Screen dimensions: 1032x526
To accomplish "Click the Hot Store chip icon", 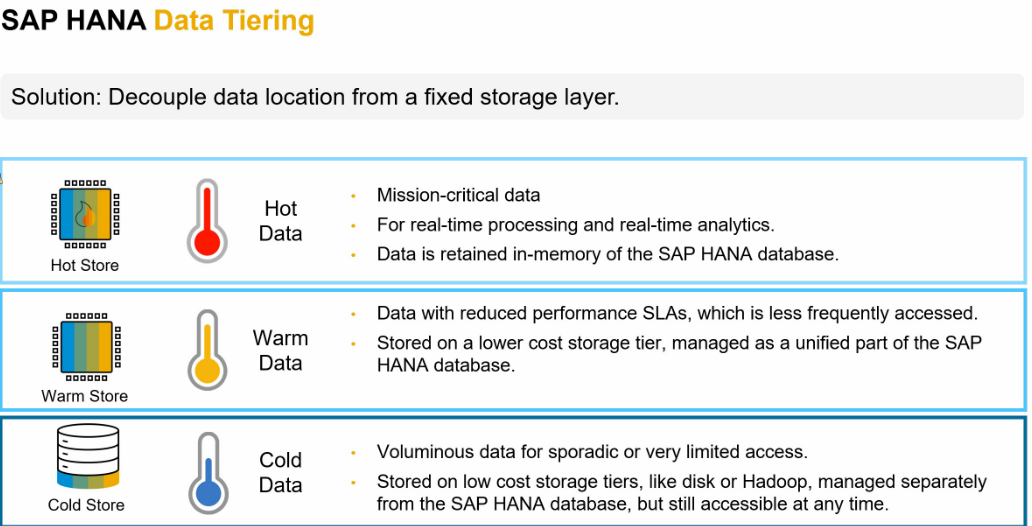I will pyautogui.click(x=85, y=215).
